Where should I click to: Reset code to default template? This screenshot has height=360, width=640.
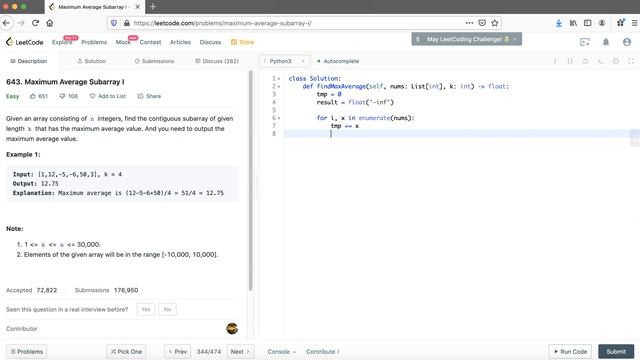[x=585, y=61]
